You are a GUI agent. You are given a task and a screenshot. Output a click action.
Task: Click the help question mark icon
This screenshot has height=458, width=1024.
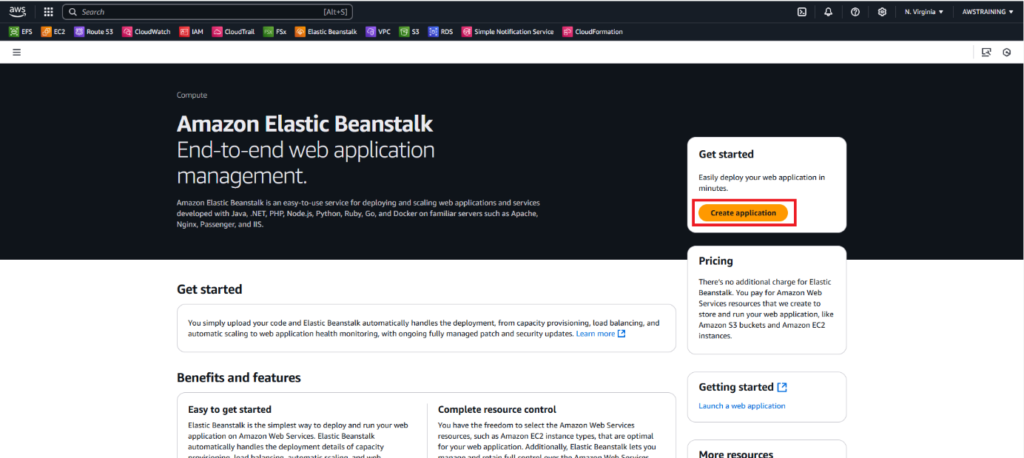click(x=855, y=12)
